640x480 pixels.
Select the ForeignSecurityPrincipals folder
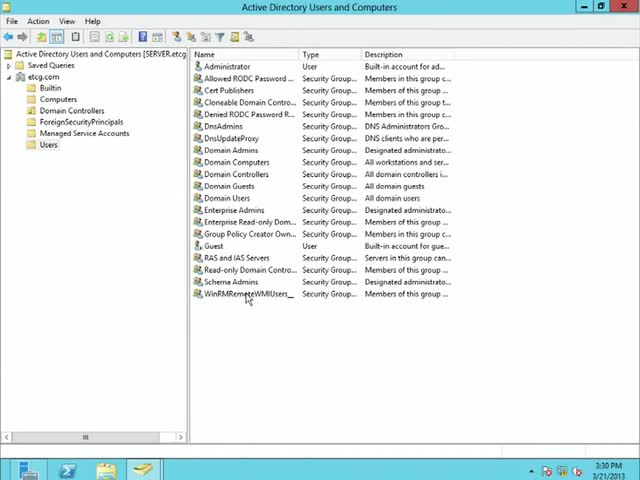pos(81,122)
